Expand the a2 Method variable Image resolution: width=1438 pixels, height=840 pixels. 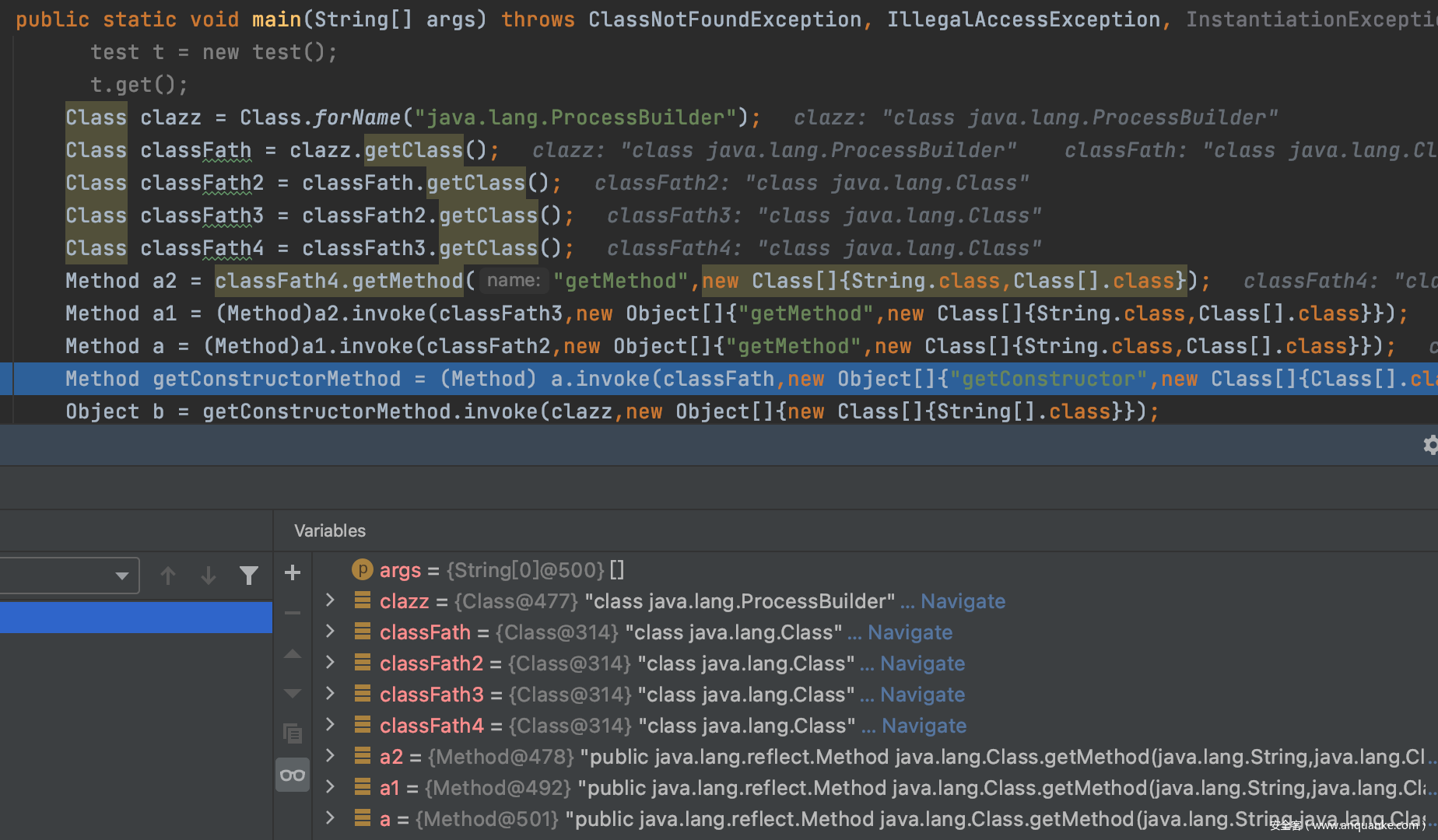coord(330,756)
